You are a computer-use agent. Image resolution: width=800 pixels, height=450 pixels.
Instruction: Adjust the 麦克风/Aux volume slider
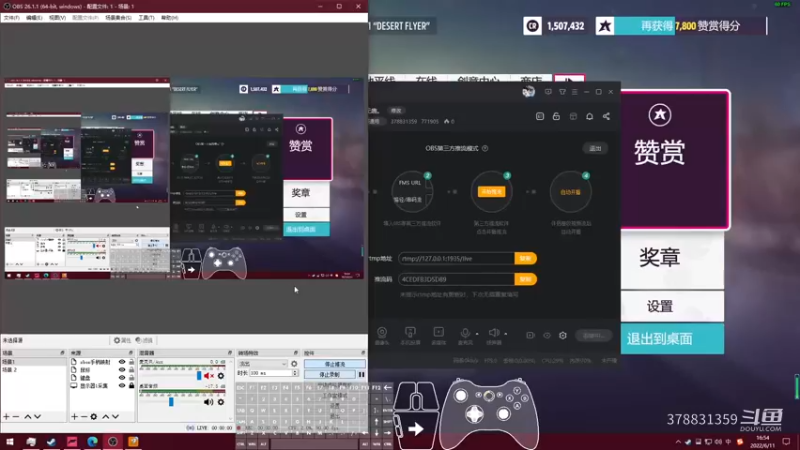pos(199,376)
